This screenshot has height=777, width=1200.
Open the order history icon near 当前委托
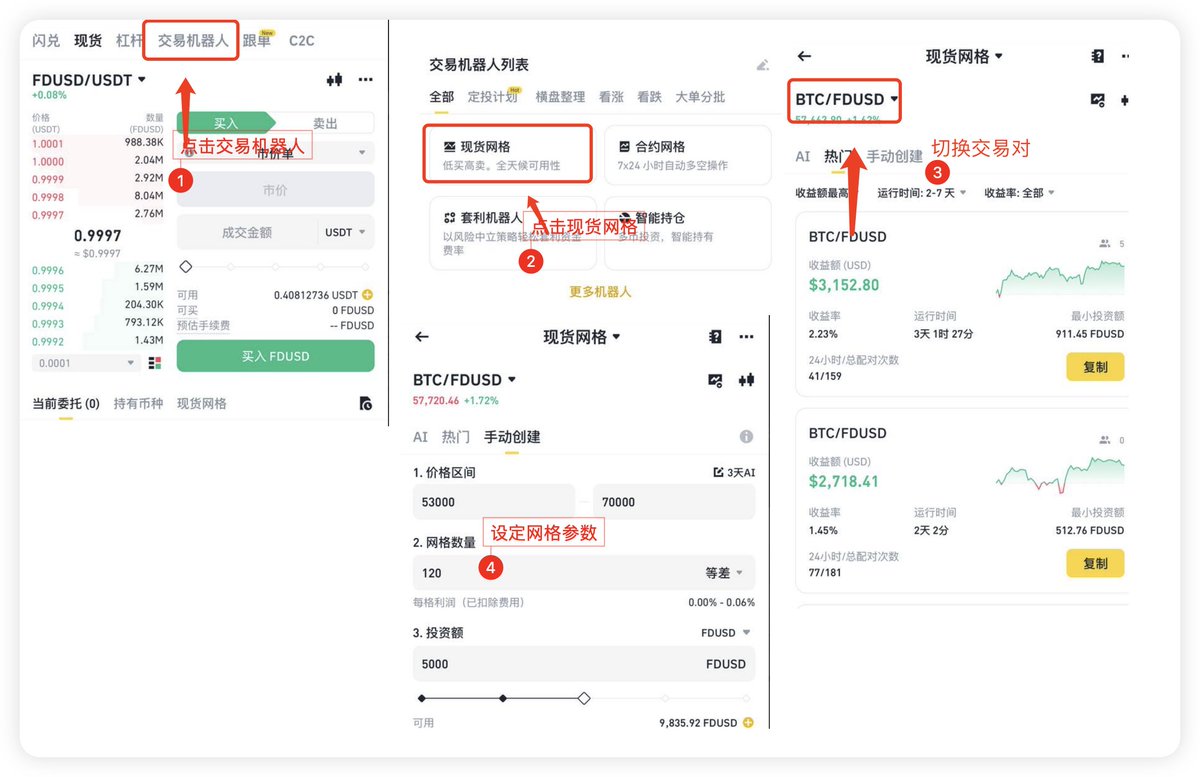365,403
